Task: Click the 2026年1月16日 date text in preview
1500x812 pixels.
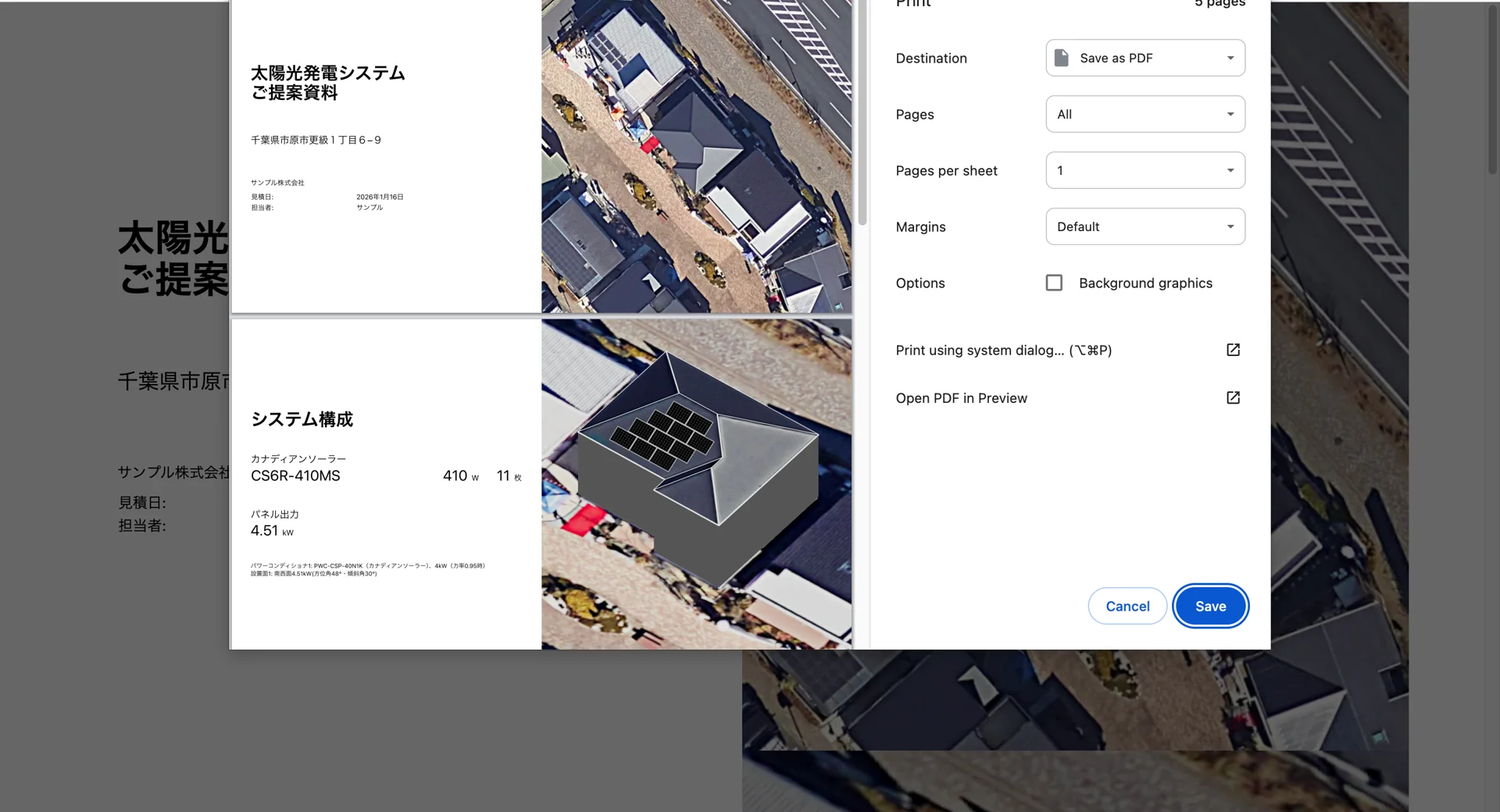Action: click(x=380, y=197)
